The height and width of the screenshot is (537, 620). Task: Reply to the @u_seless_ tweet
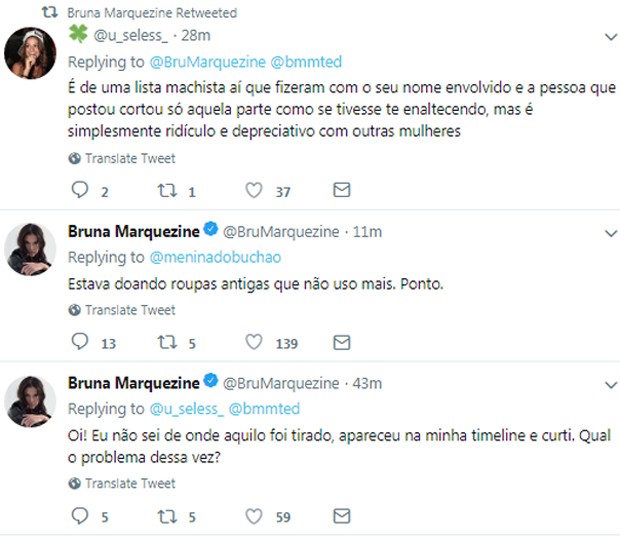click(82, 191)
